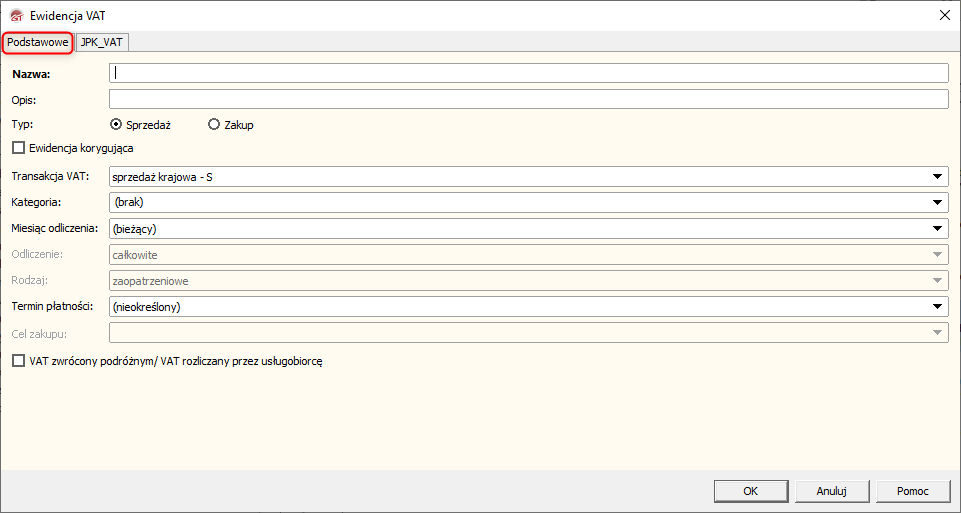
Task: Click the Anuluj button
Action: (832, 491)
